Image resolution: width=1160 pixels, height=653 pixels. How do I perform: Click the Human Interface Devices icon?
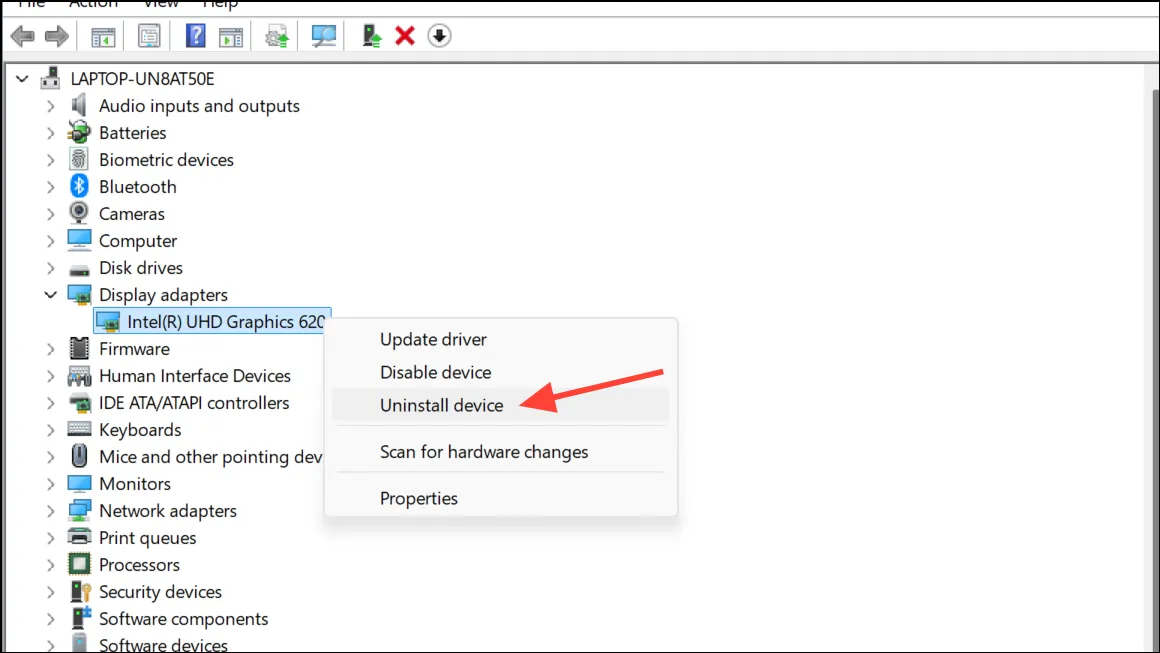point(79,376)
